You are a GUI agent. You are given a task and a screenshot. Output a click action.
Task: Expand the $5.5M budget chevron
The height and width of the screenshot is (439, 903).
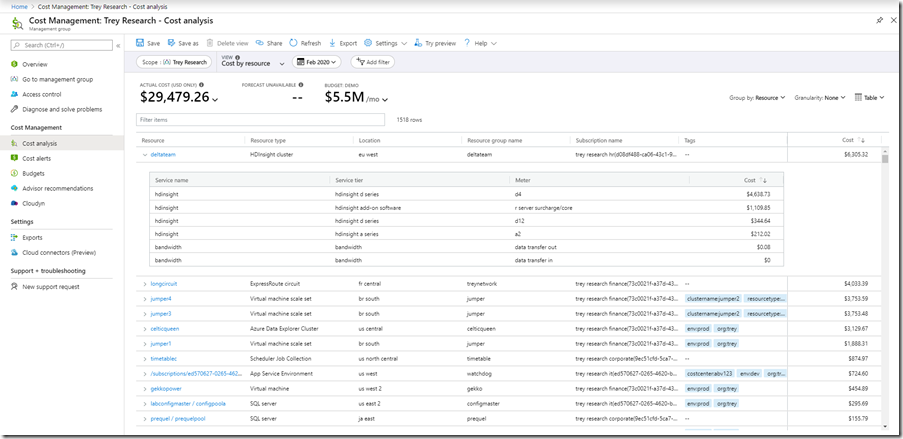click(x=385, y=100)
